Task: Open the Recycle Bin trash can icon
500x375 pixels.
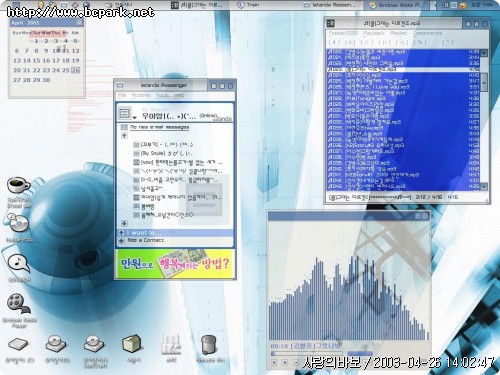Action: click(209, 344)
